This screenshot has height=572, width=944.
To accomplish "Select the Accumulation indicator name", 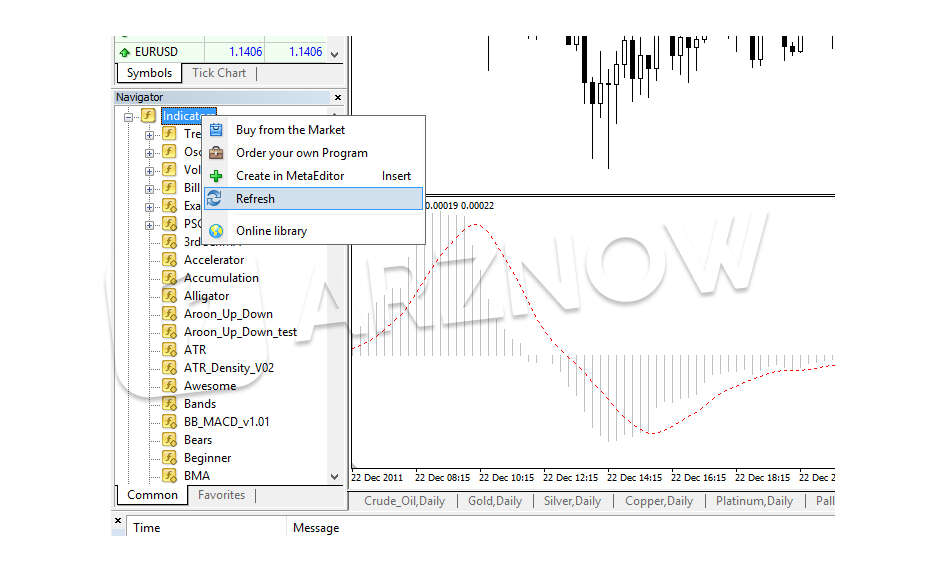I will [x=221, y=278].
